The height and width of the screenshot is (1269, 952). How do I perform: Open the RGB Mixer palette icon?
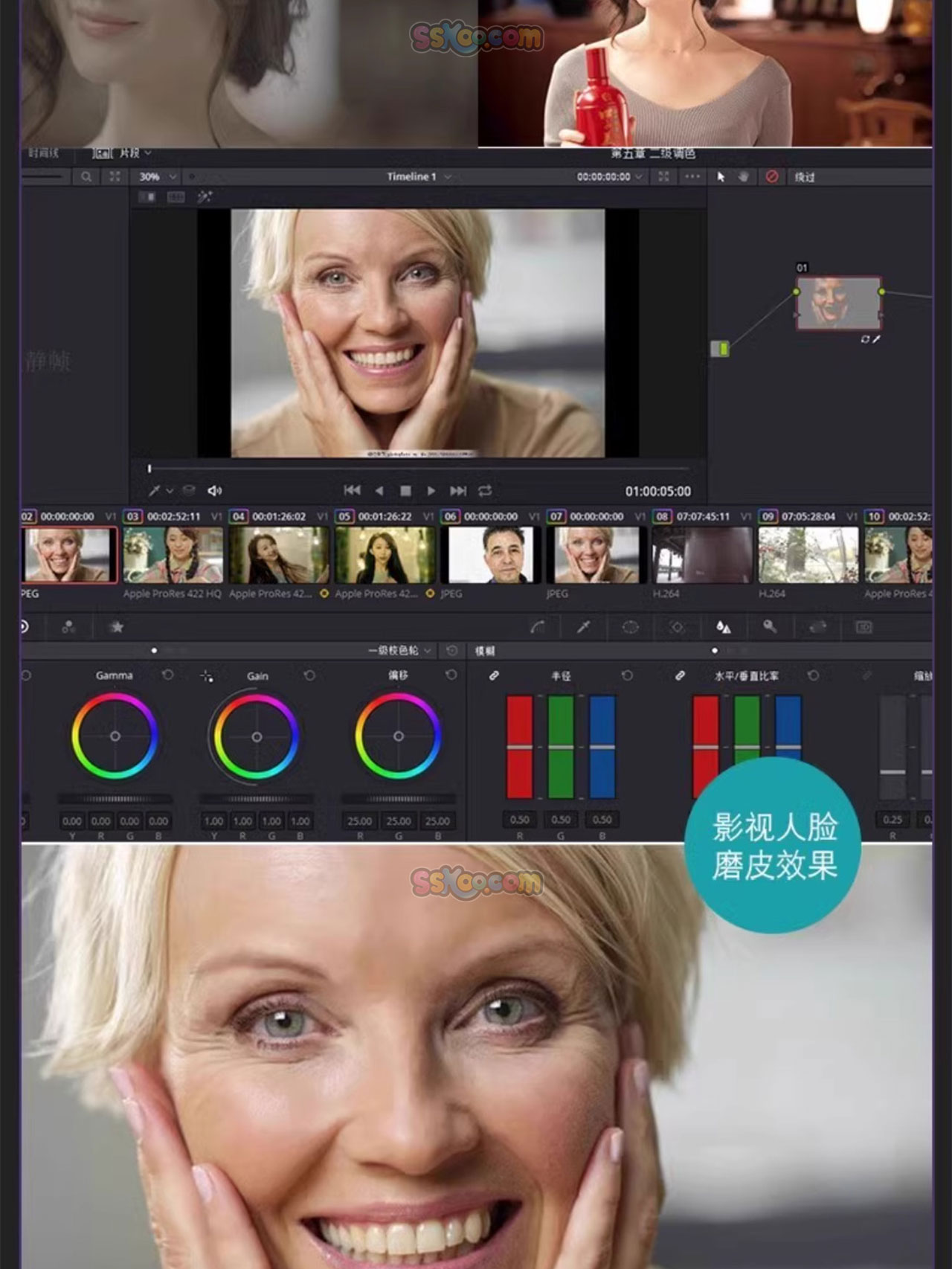click(68, 628)
